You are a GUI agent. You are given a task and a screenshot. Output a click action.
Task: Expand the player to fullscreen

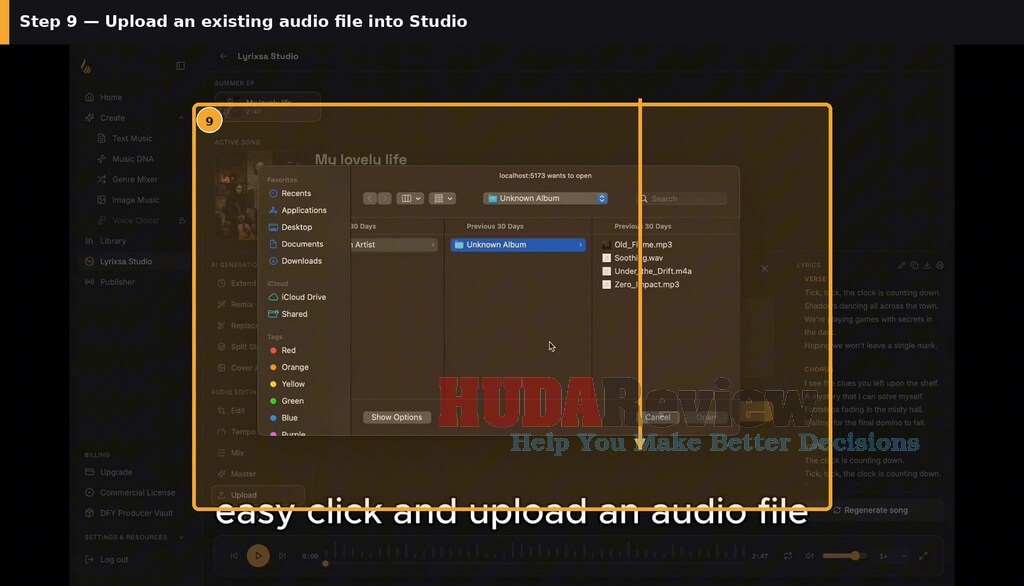(x=923, y=556)
